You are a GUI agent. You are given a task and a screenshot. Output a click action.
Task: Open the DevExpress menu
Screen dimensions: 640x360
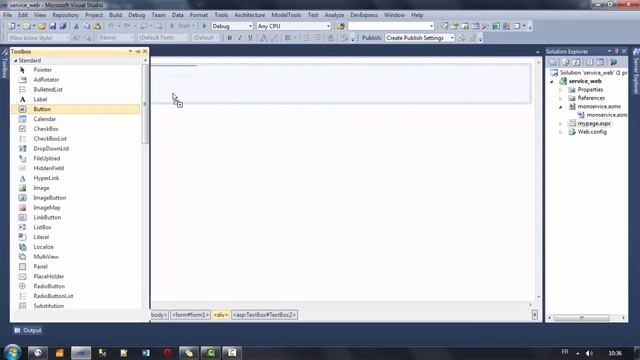click(364, 15)
